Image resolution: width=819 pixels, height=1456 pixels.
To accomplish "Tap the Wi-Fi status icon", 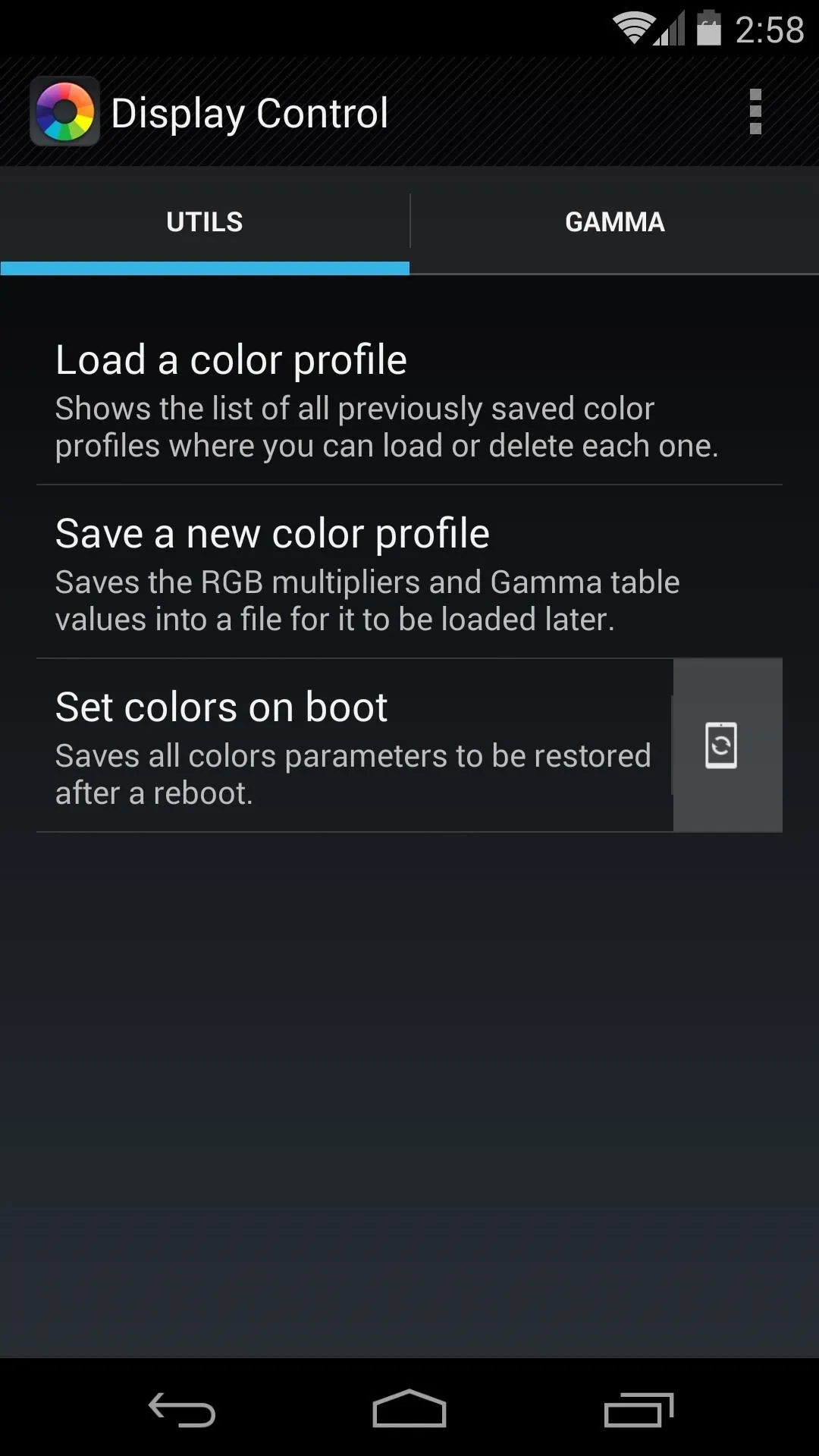I will [x=632, y=29].
